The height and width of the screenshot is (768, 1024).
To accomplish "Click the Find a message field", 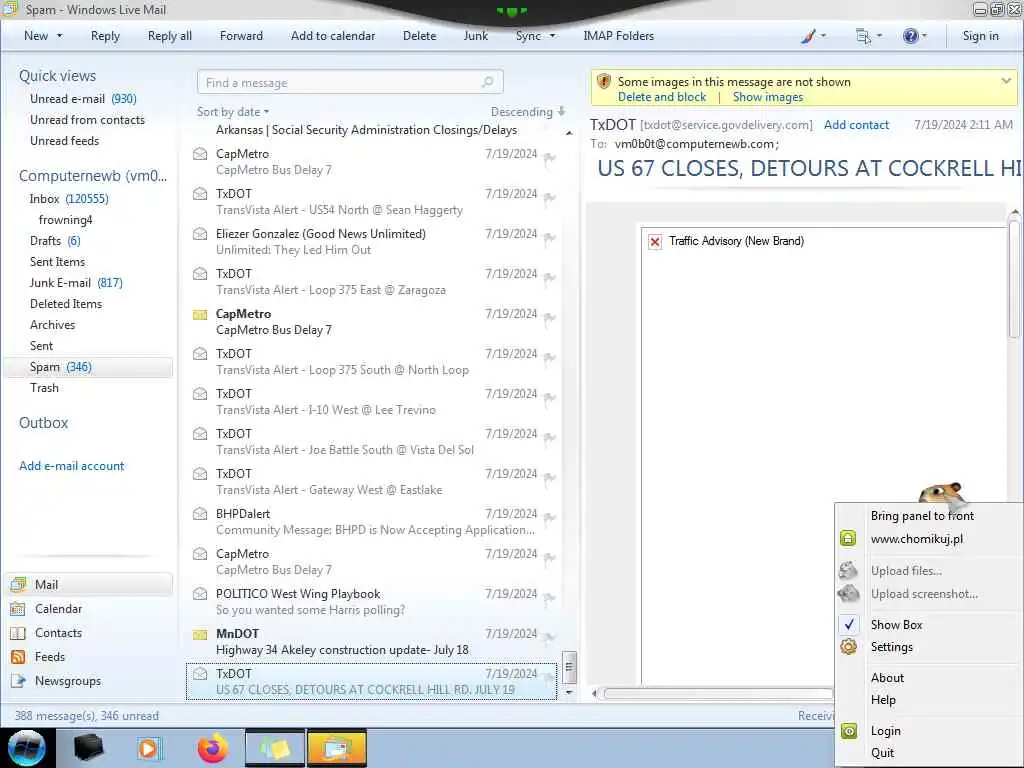I will click(x=349, y=82).
